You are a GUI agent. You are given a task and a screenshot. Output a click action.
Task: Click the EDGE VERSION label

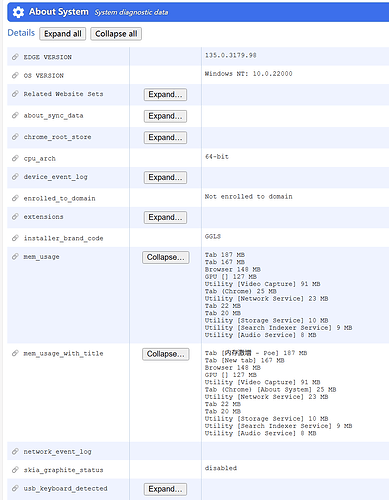click(x=48, y=57)
